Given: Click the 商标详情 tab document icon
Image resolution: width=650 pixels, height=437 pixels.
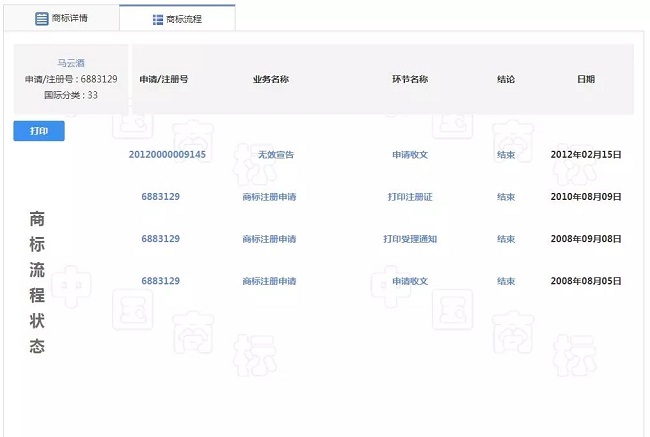Looking at the screenshot, I should [x=41, y=18].
